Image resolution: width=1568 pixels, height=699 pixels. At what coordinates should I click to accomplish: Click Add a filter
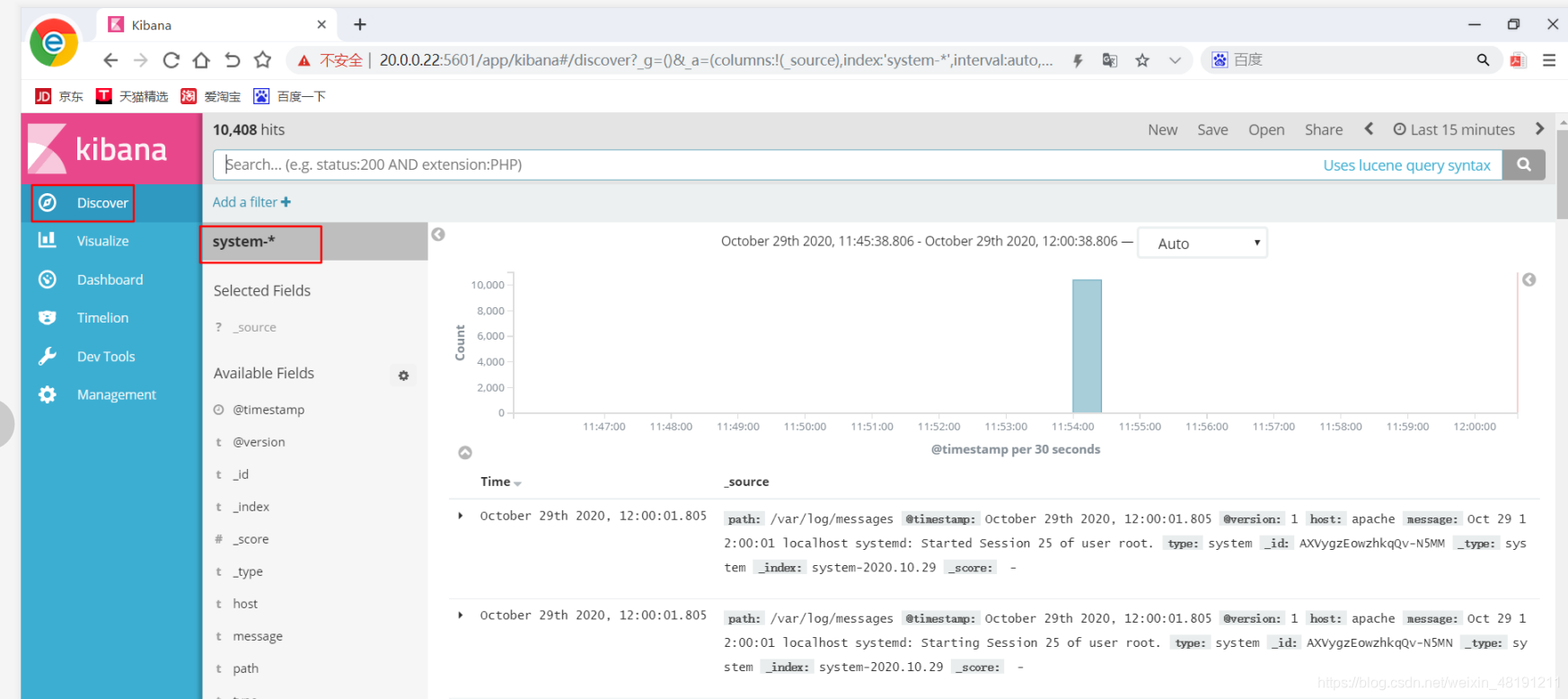pyautogui.click(x=251, y=202)
